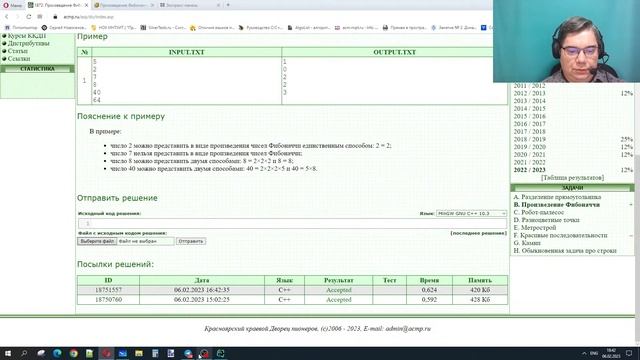This screenshot has width=640, height=360.
Task: Click the site padlock icon in address bar
Action: coord(55,17)
